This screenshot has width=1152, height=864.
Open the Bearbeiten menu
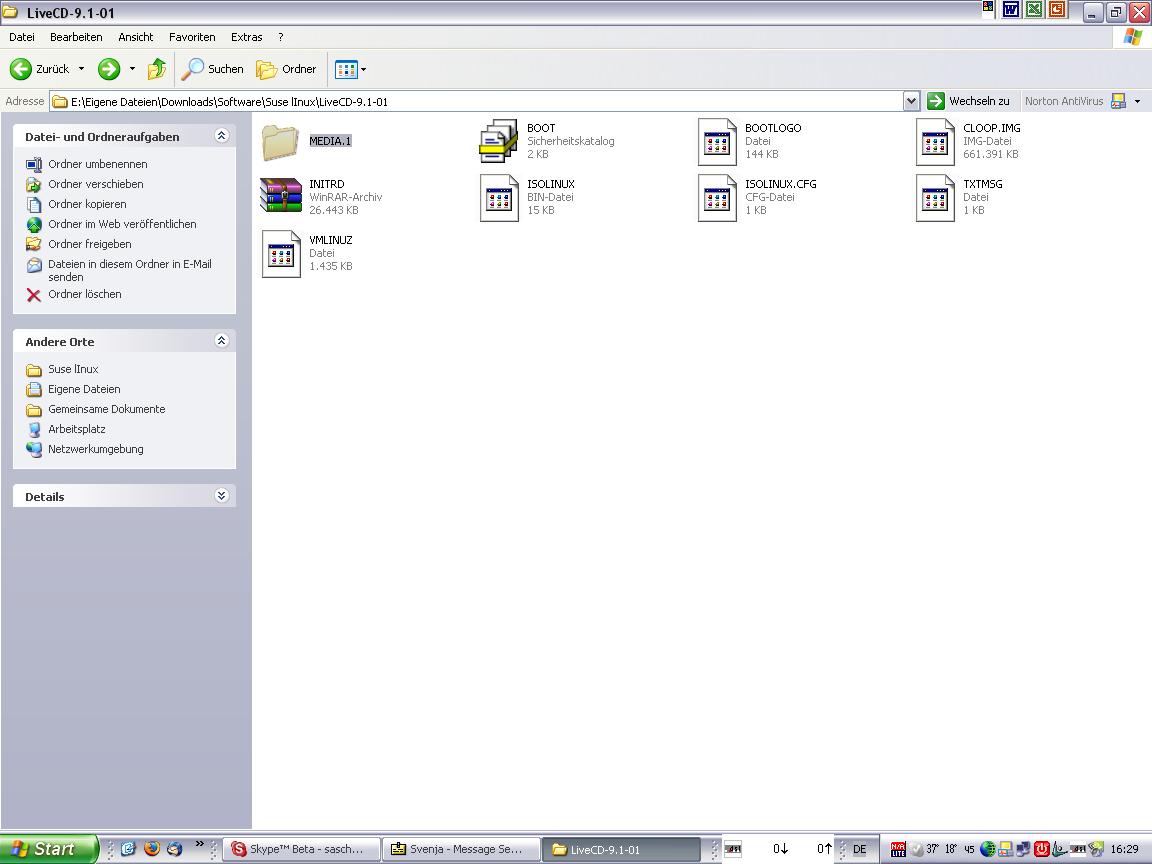tap(76, 37)
